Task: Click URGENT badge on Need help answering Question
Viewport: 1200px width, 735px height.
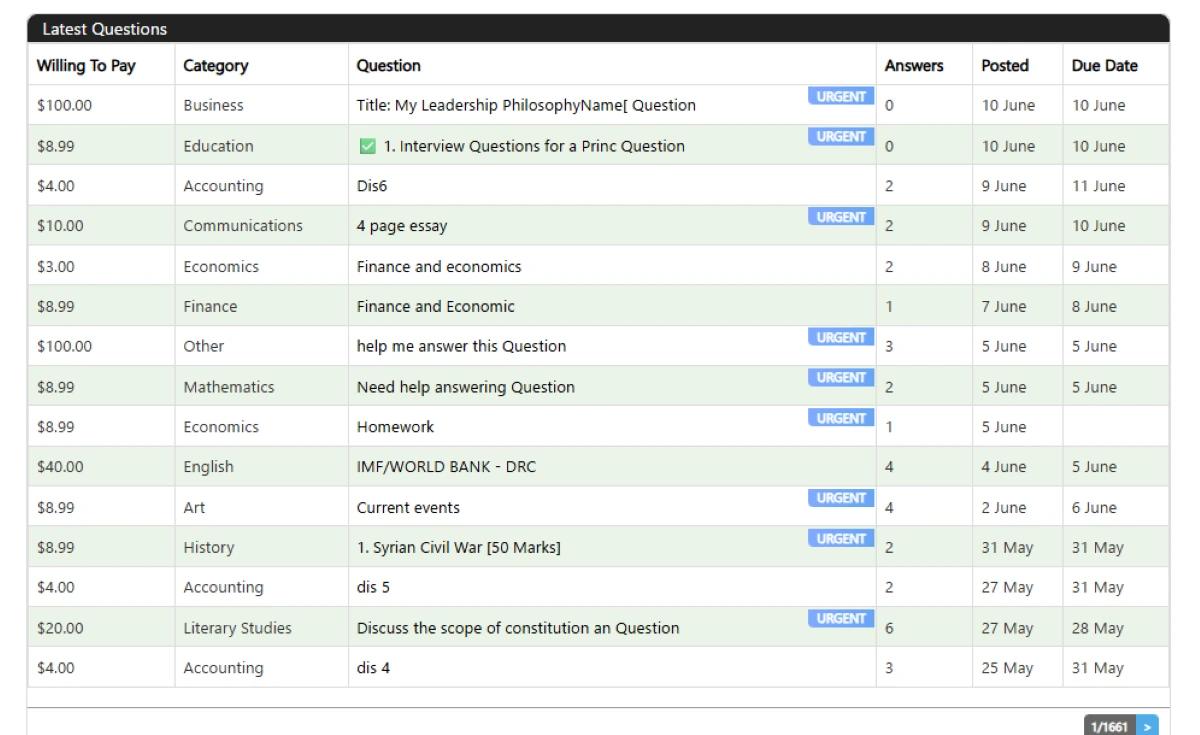Action: 841,378
